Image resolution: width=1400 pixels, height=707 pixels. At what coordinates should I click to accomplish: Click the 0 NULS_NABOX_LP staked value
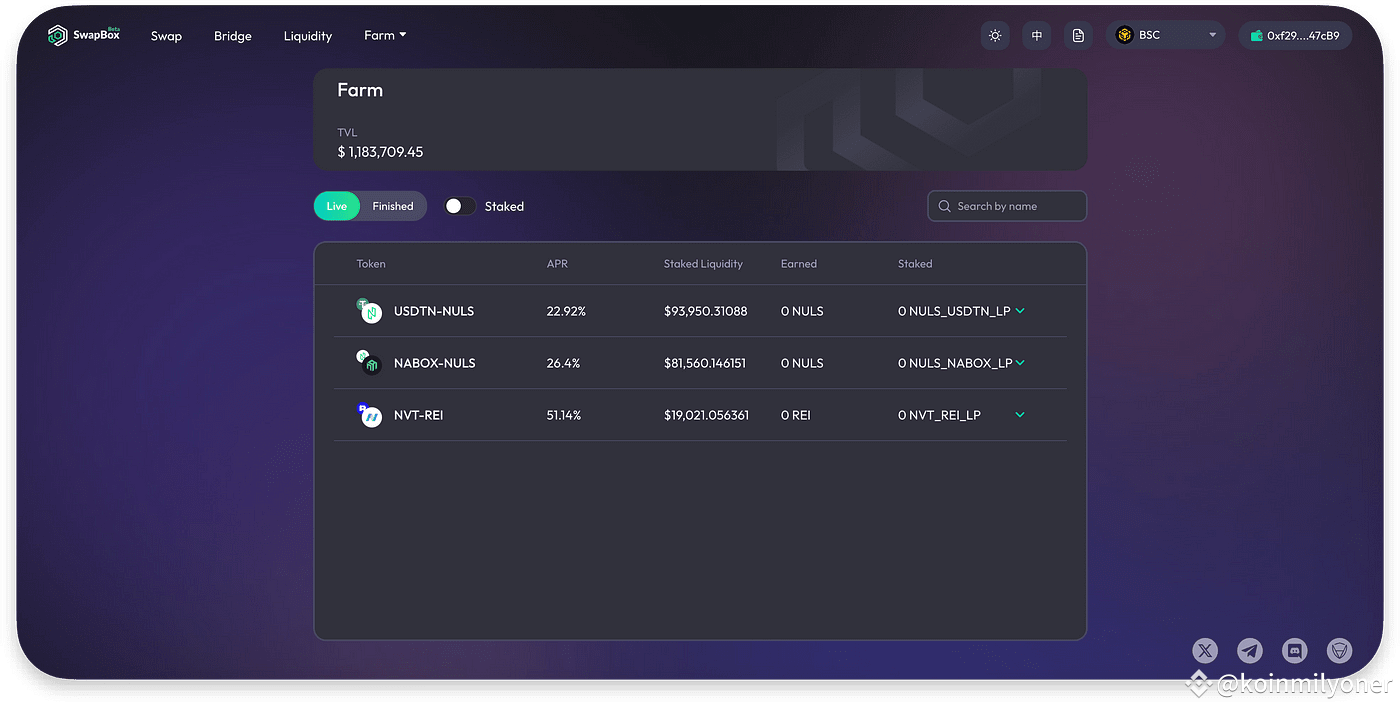pos(955,363)
